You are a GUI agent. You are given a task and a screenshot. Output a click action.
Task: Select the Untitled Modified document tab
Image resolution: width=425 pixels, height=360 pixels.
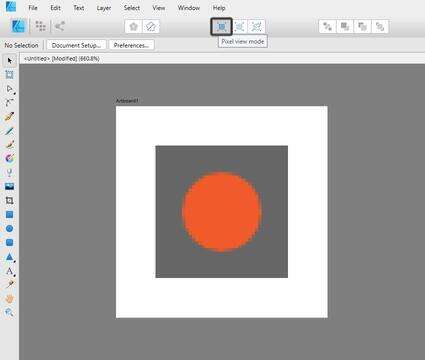61,59
